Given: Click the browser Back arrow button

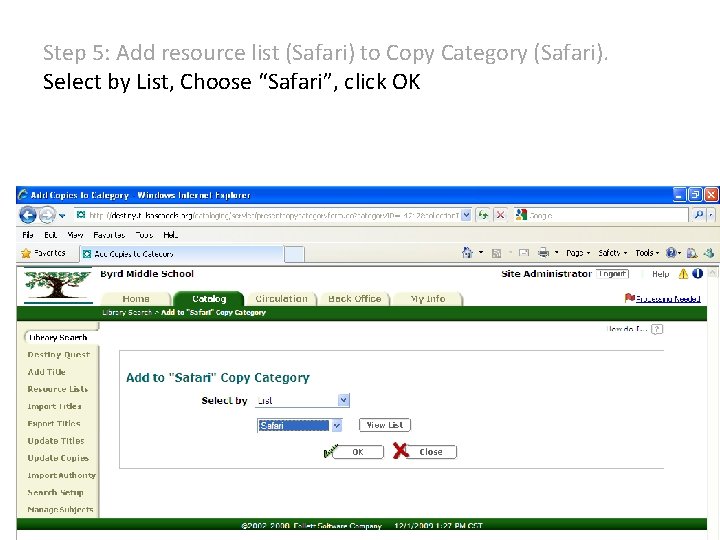Looking at the screenshot, I should [x=28, y=215].
